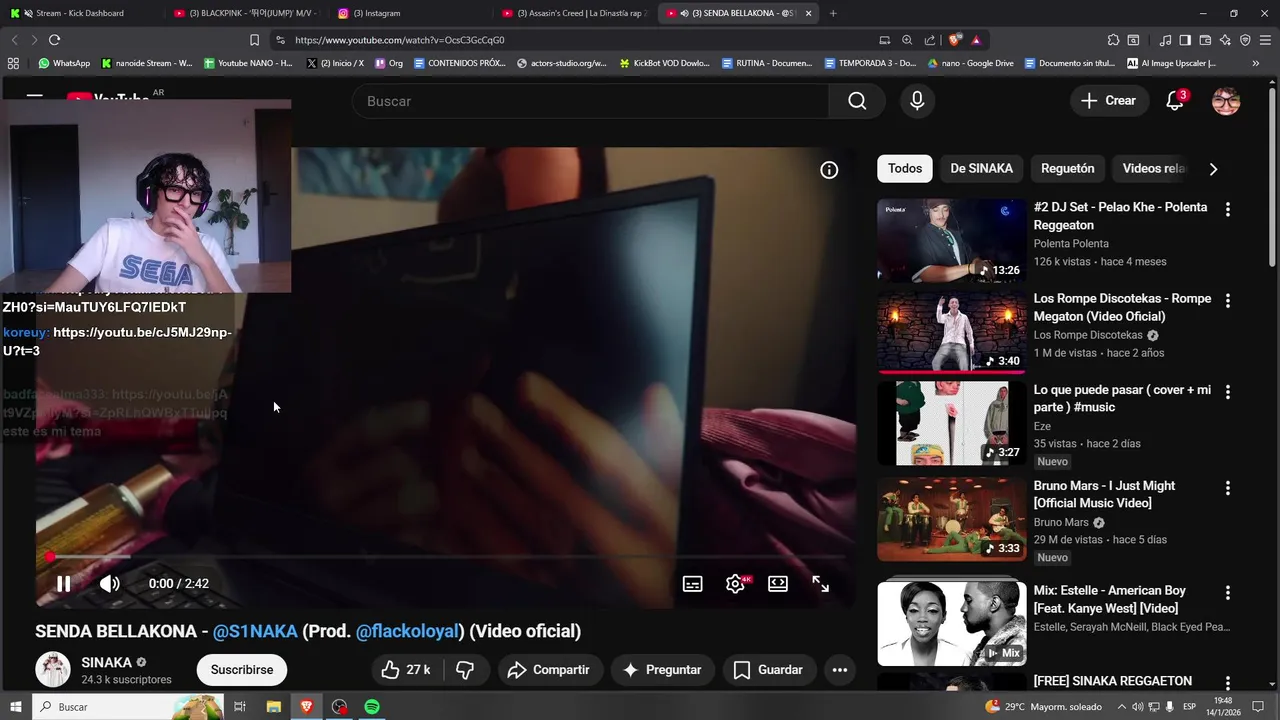Open options for DJ Set Pelao Khe video
The height and width of the screenshot is (720, 1280).
click(x=1228, y=209)
